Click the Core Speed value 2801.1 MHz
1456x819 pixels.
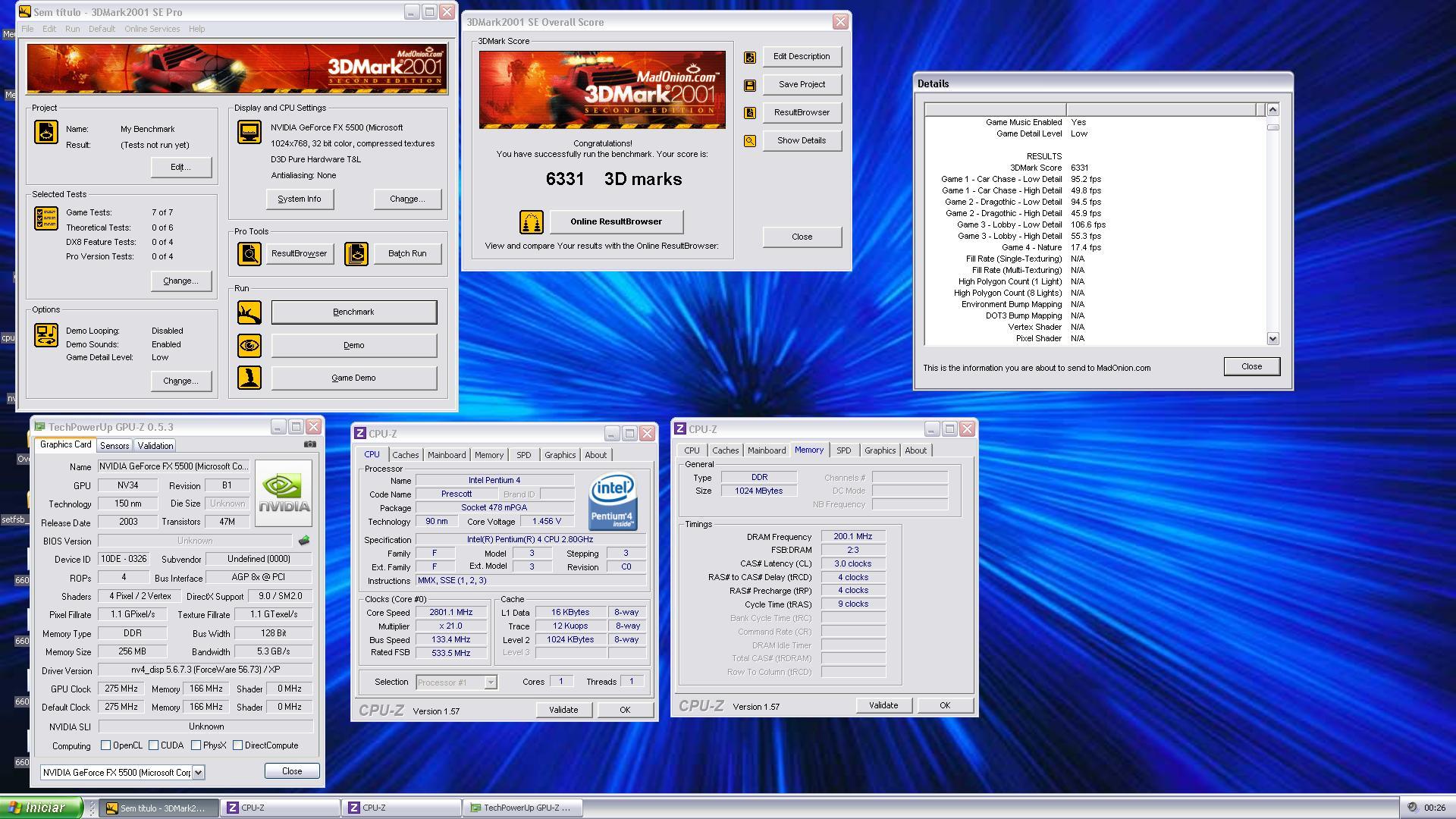point(451,613)
